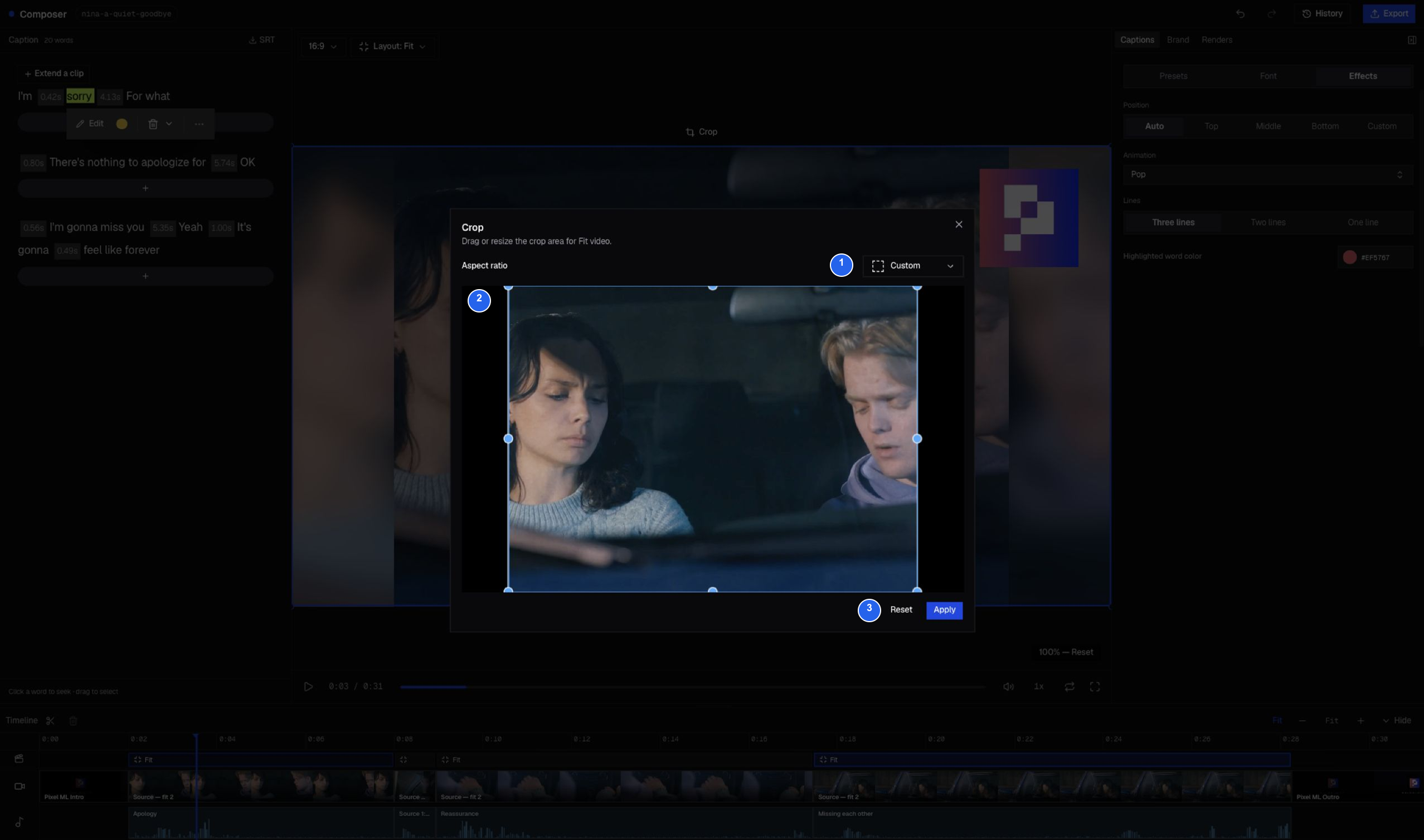Expand delete options chevron beside trash

click(169, 124)
